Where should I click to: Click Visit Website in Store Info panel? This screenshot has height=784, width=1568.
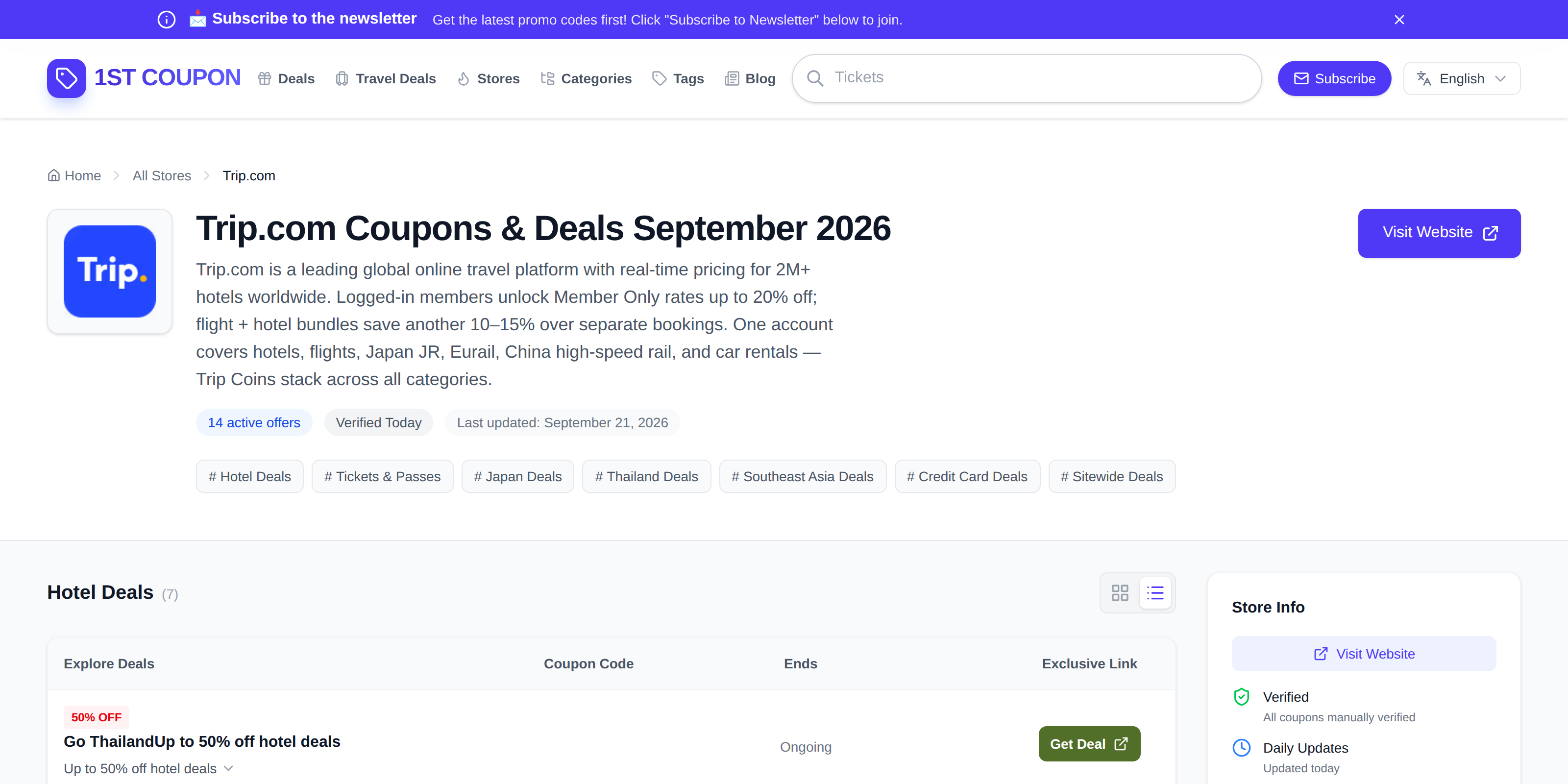pyautogui.click(x=1364, y=654)
